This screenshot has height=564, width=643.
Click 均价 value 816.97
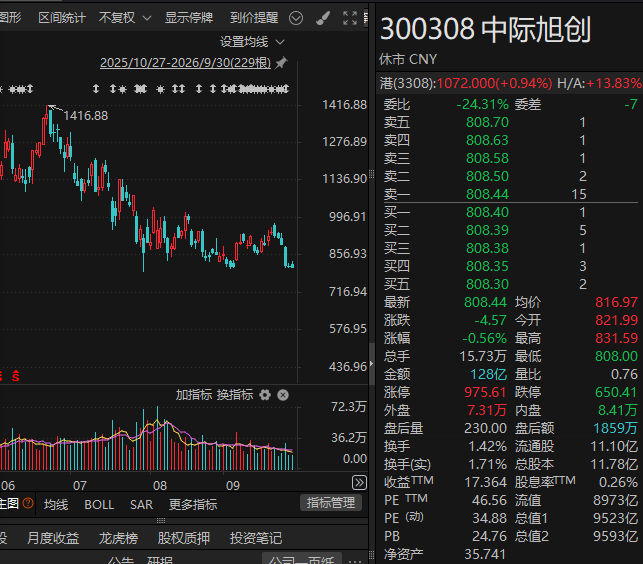click(616, 302)
